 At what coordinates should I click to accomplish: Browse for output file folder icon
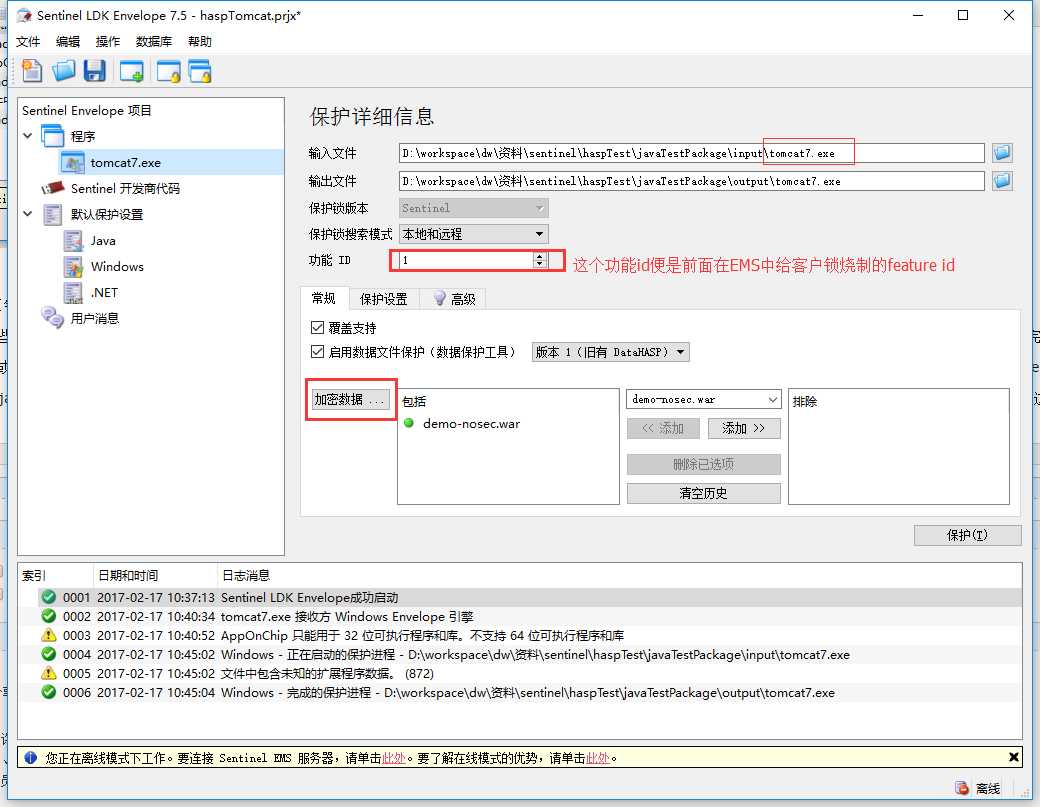pos(1002,180)
